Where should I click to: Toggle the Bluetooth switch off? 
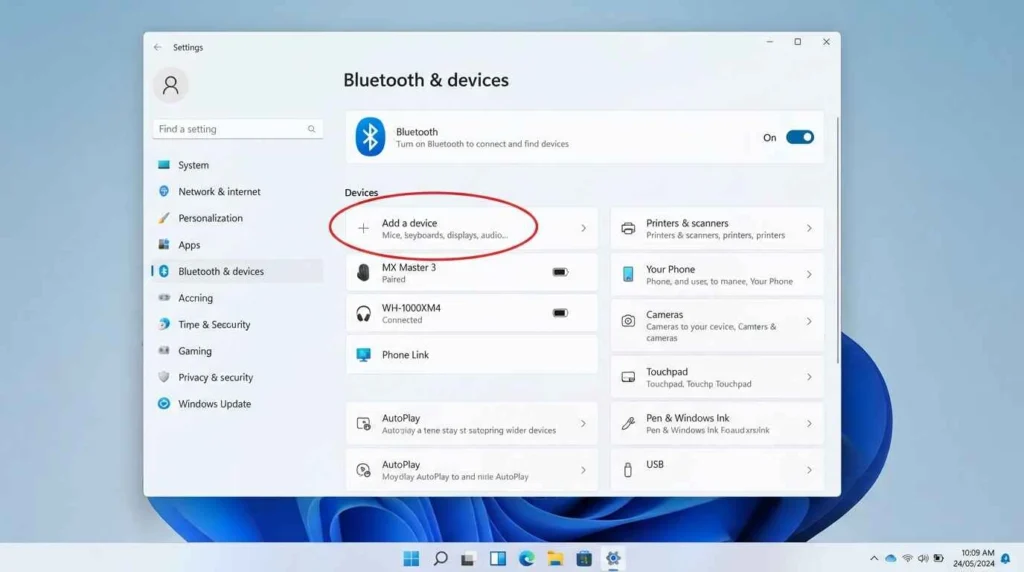(x=799, y=137)
